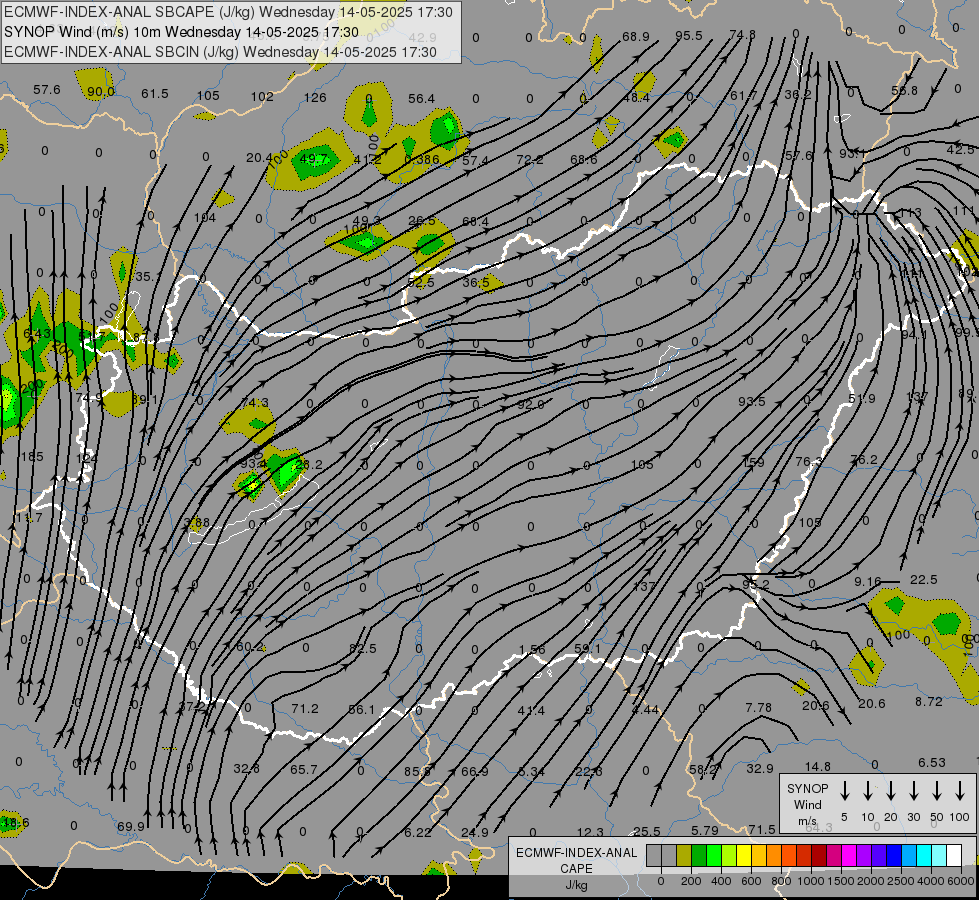Viewport: 979px width, 900px height.
Task: Click the SYNOP wind arrow for 100 m/s
Action: (x=960, y=791)
